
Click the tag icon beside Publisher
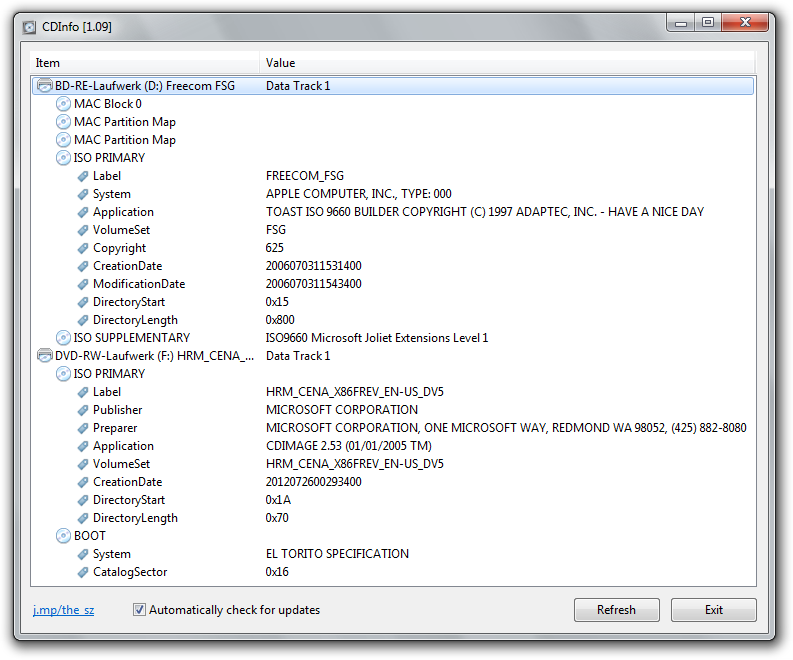pos(82,410)
